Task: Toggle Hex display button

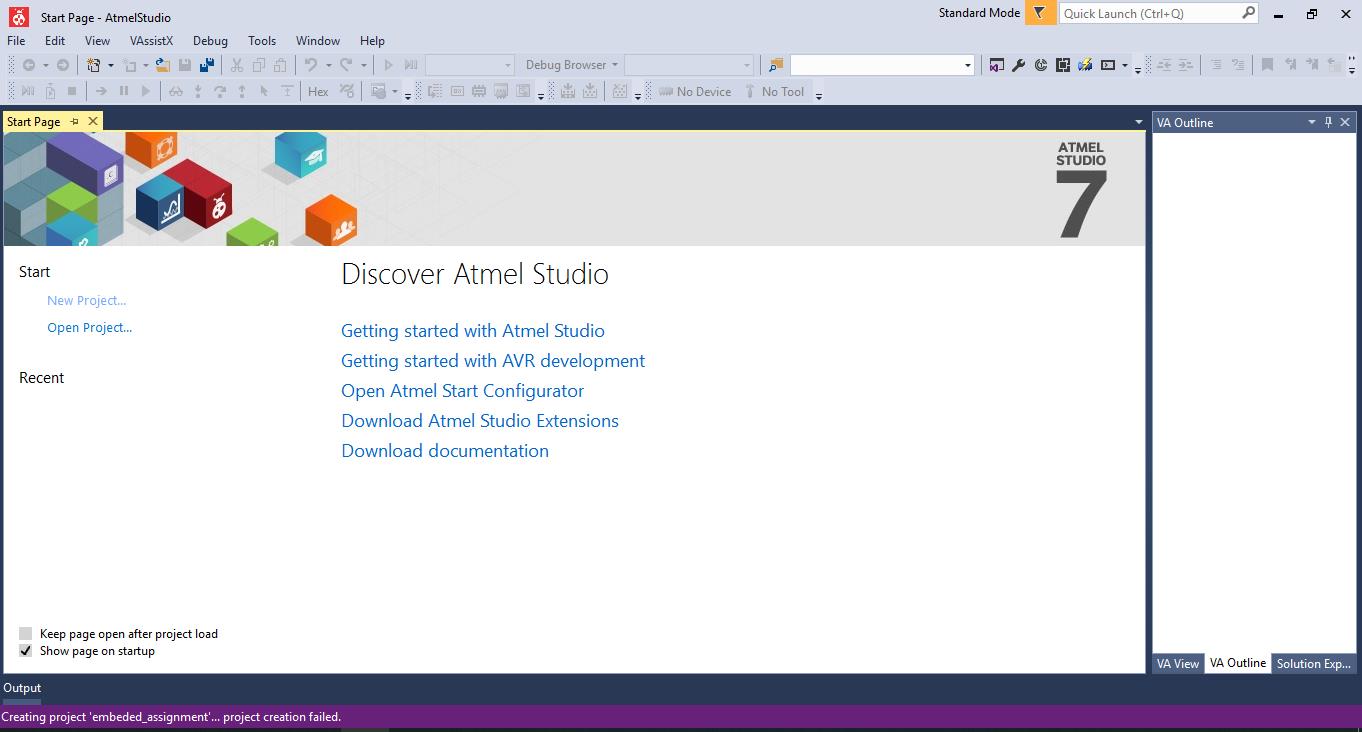Action: click(x=318, y=91)
